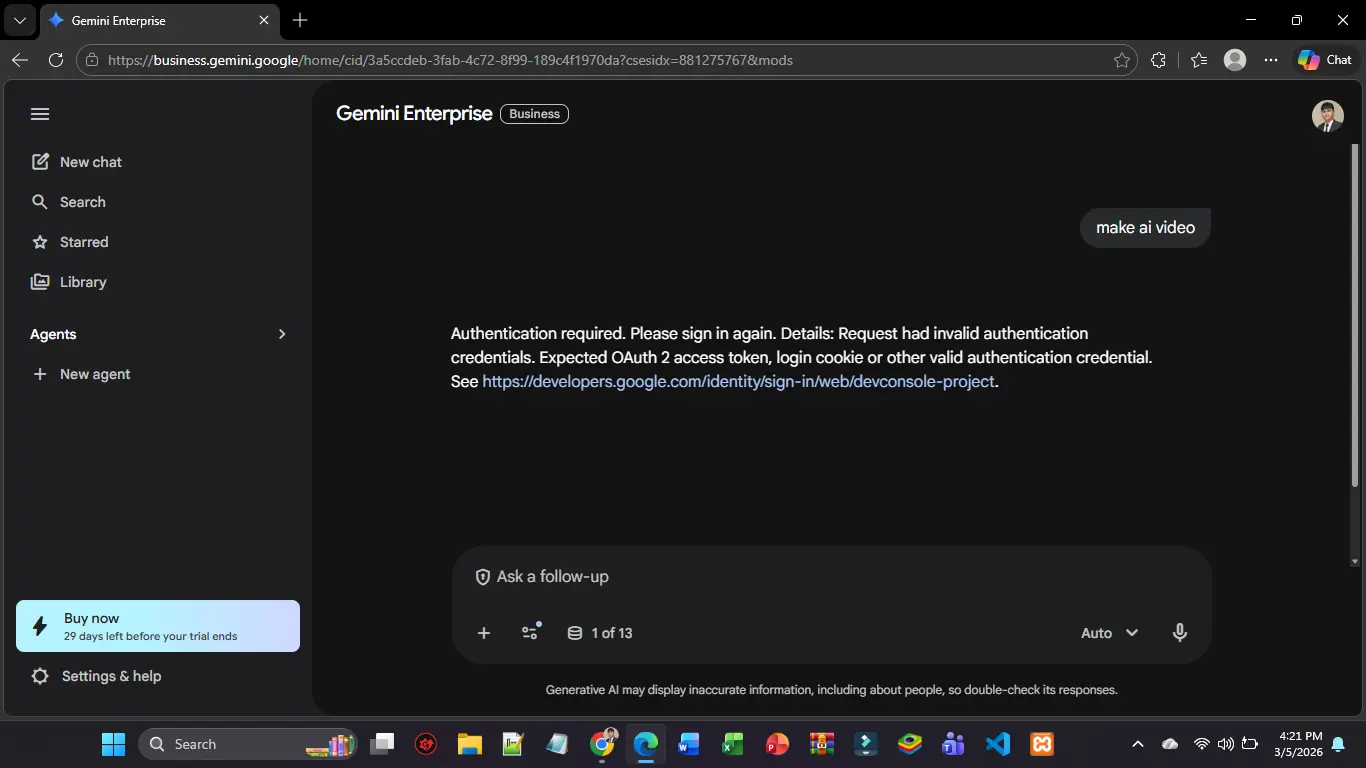Create a New agent
Image resolution: width=1366 pixels, height=768 pixels.
81,374
